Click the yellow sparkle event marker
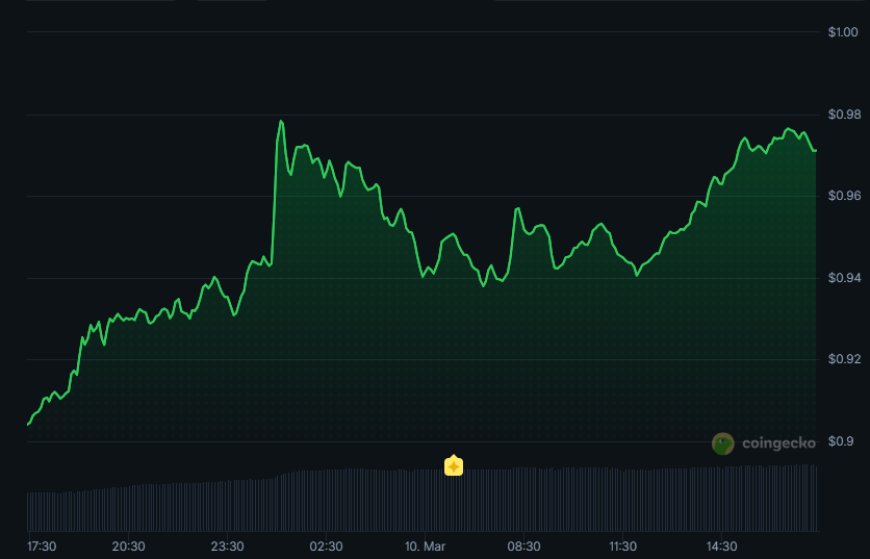 (x=453, y=466)
